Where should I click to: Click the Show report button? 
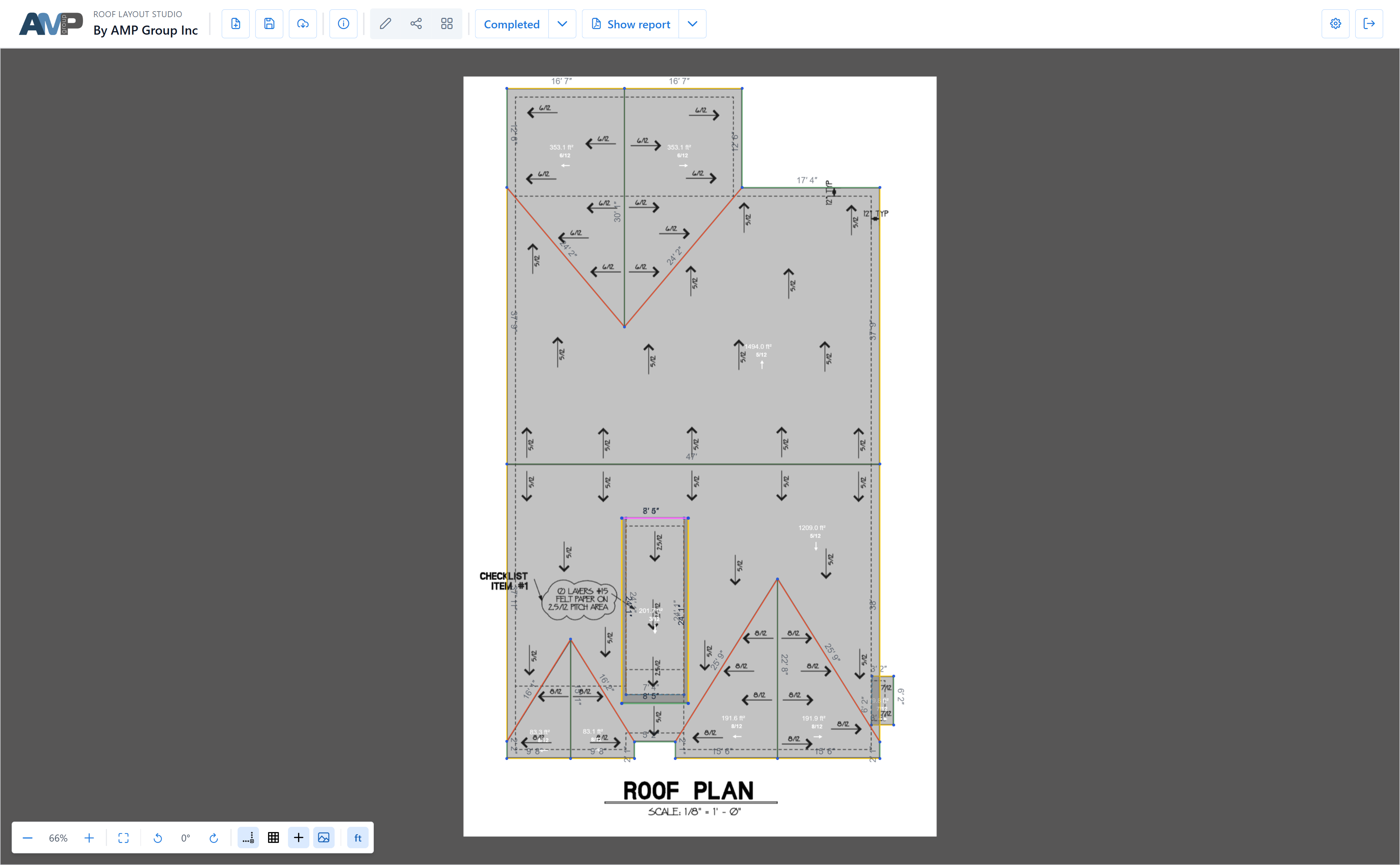(x=630, y=24)
